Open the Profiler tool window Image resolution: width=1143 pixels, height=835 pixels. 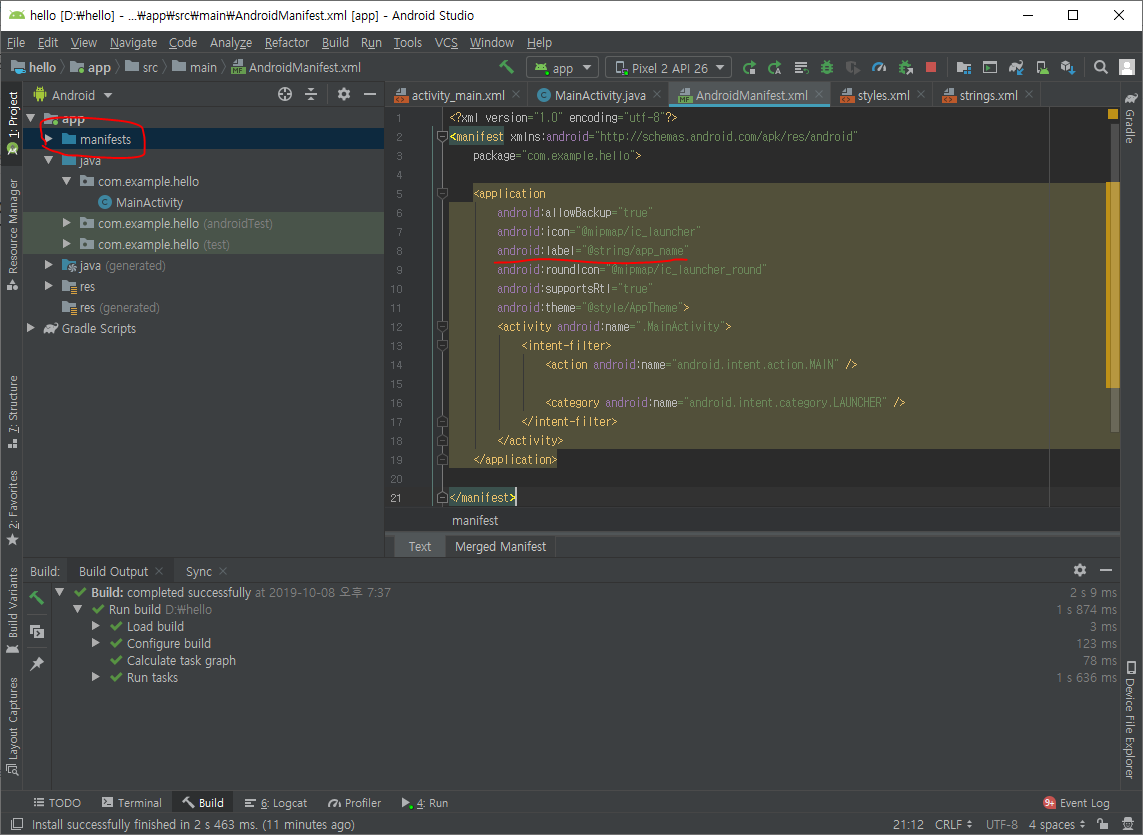(x=354, y=802)
